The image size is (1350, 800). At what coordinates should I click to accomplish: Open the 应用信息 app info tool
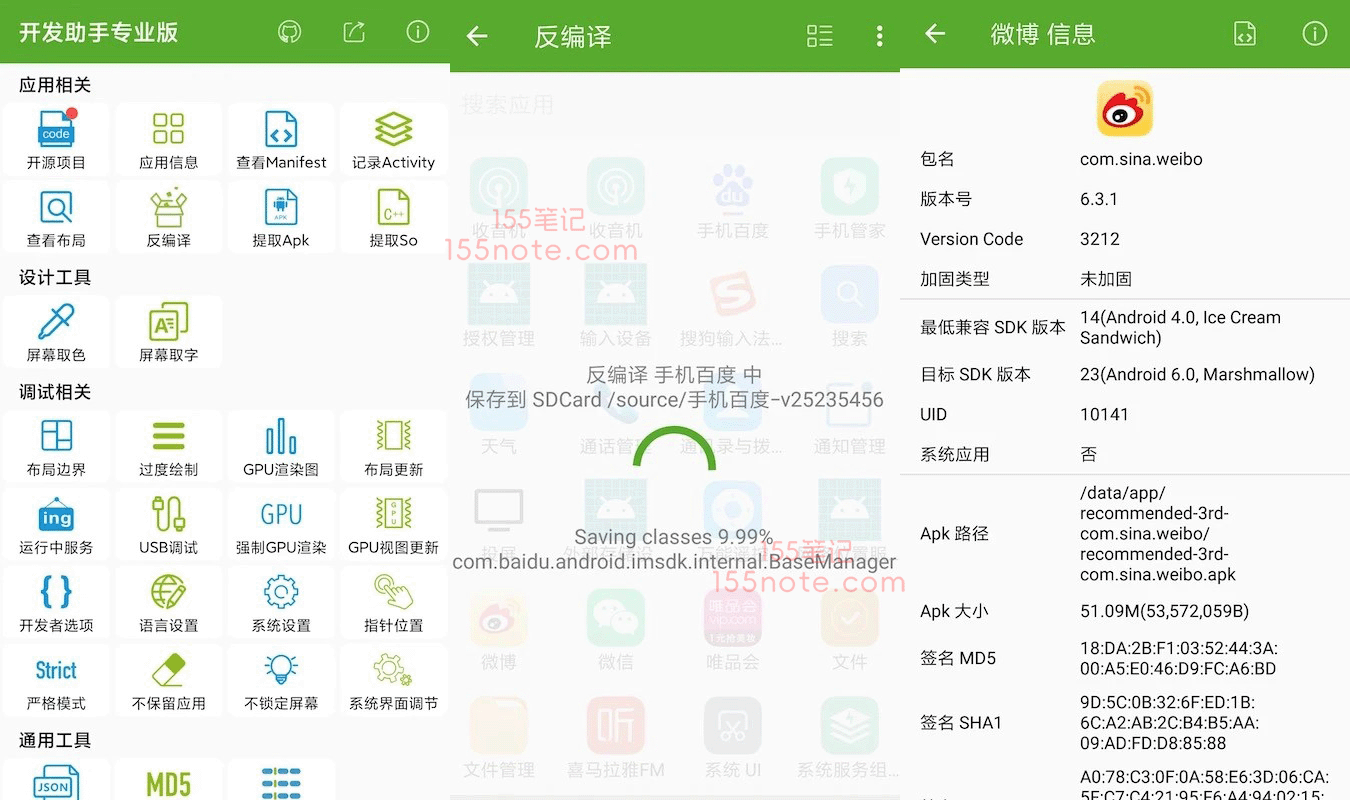[x=168, y=139]
